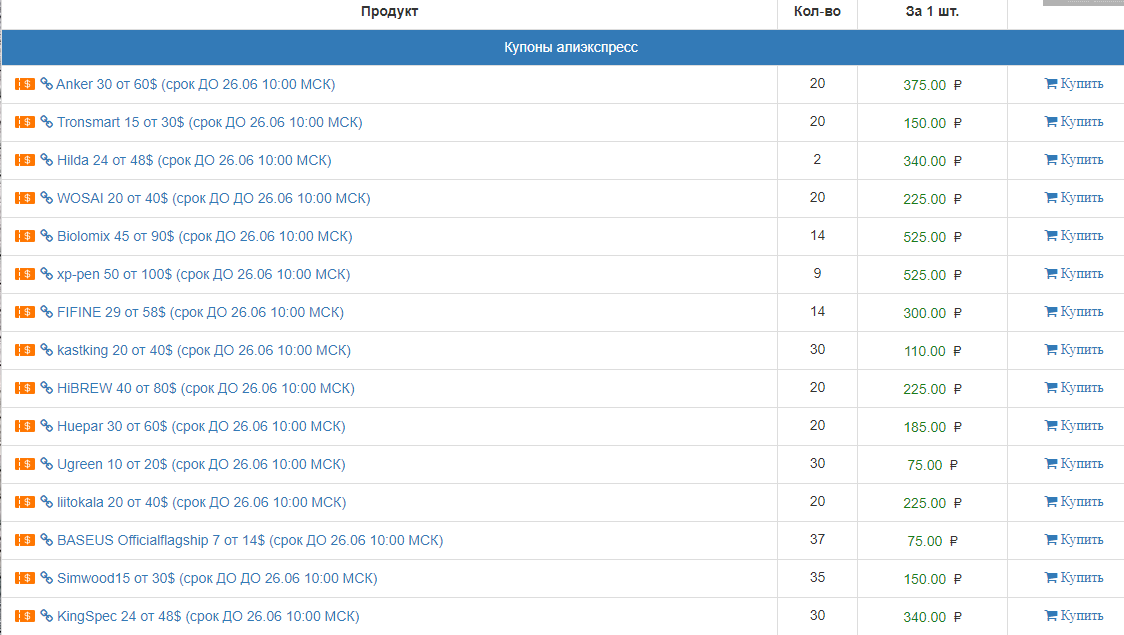Viewport: 1124px width, 635px height.
Task: Click the orange coupon icon beside kastking
Action: [24, 350]
